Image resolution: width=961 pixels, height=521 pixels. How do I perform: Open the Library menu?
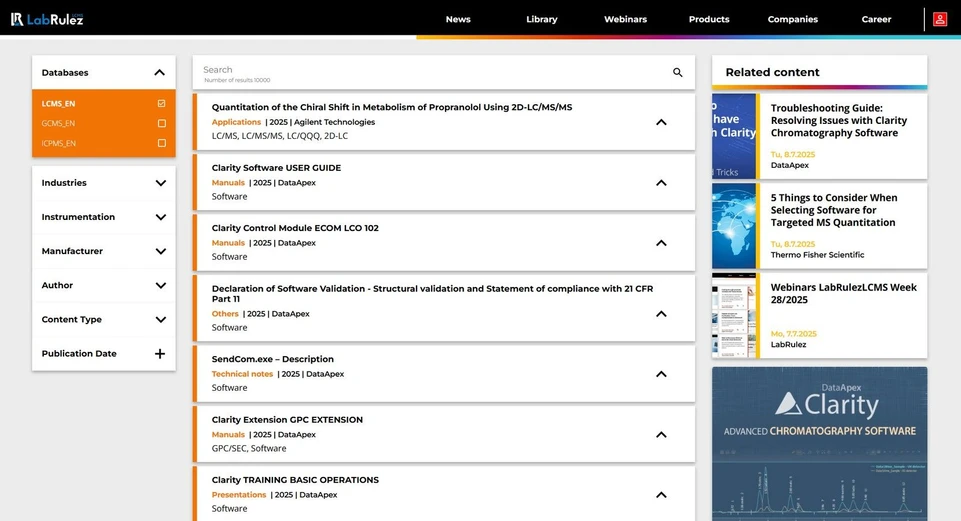pyautogui.click(x=542, y=19)
